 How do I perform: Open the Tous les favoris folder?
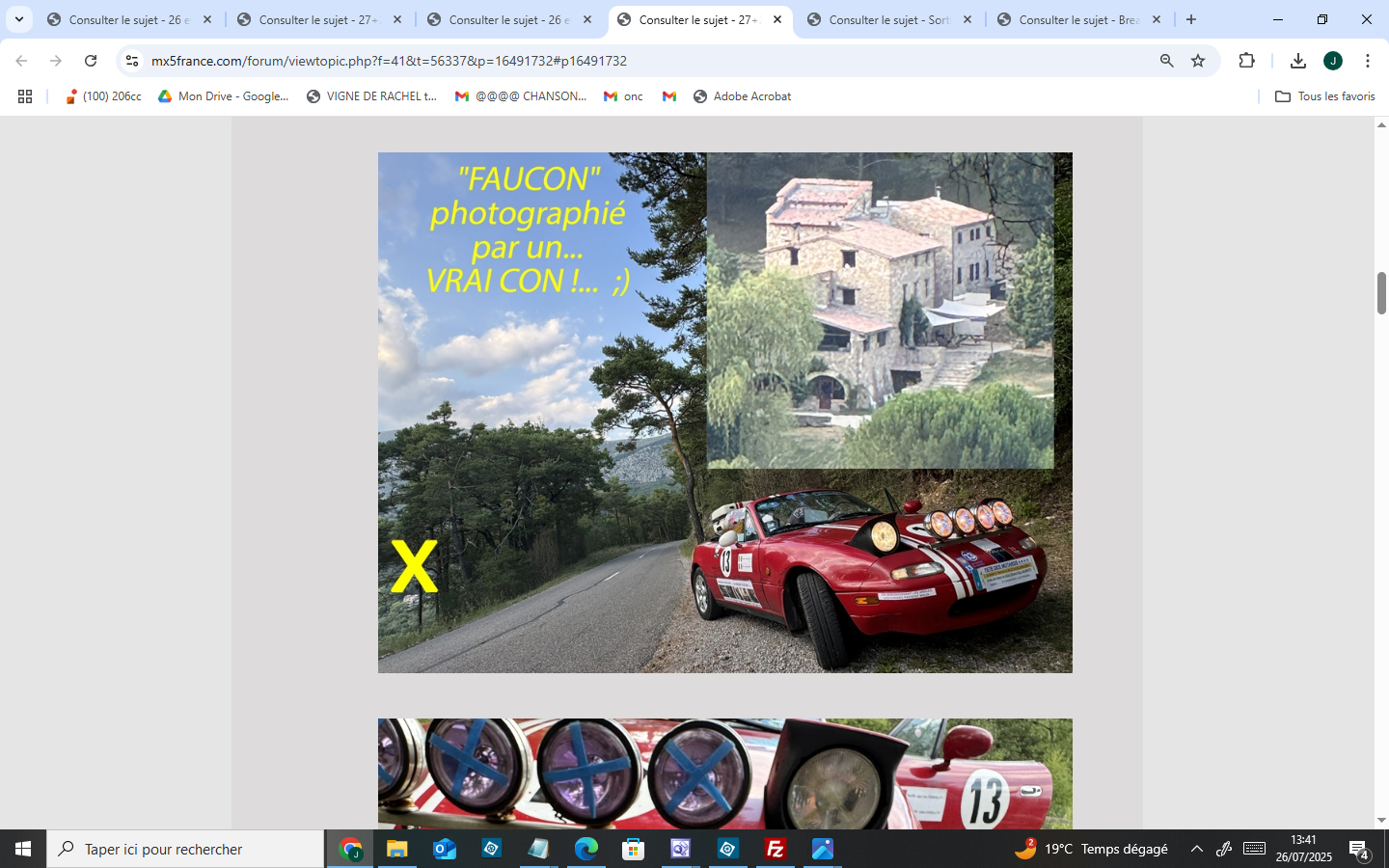1325,96
